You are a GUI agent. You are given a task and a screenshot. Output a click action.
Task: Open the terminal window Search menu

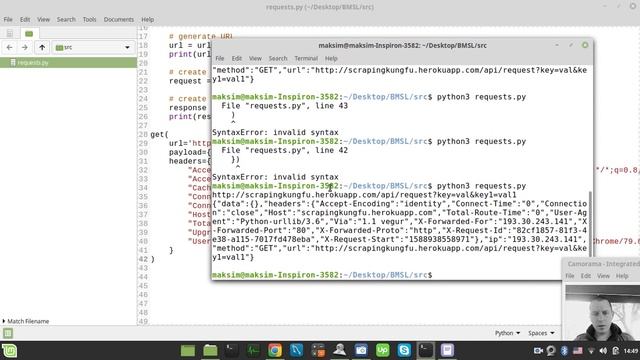pyautogui.click(x=278, y=58)
